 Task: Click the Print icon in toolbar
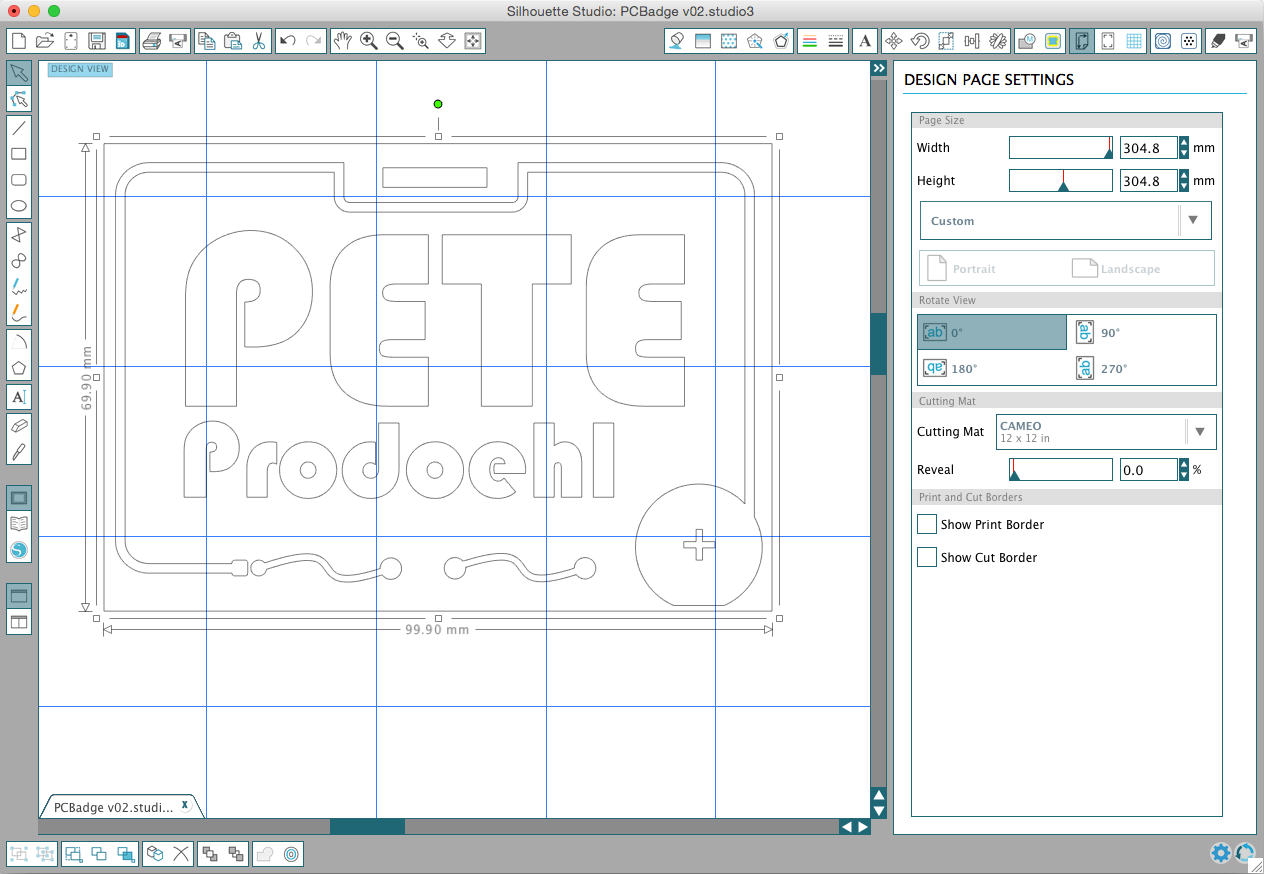tap(152, 41)
